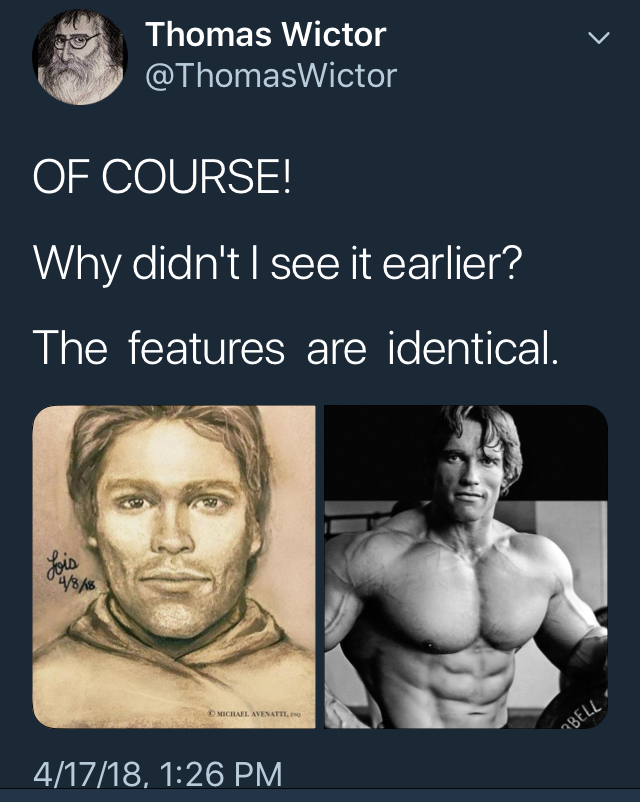Click the word "earlier?" in tweet
This screenshot has height=802, width=640.
(452, 263)
